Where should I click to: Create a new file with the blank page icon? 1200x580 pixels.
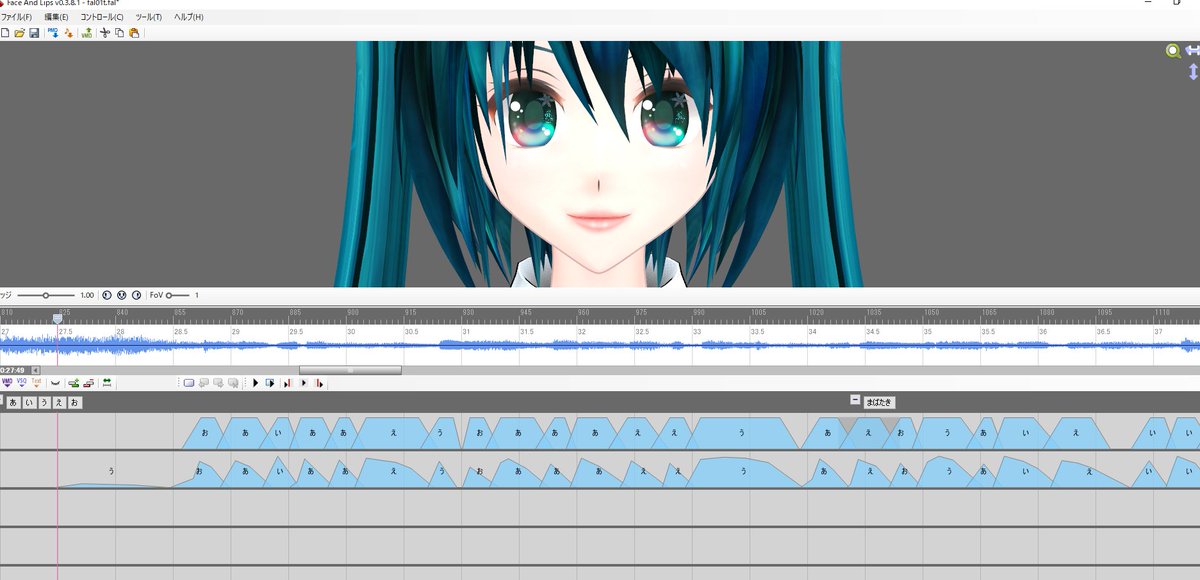[x=5, y=33]
